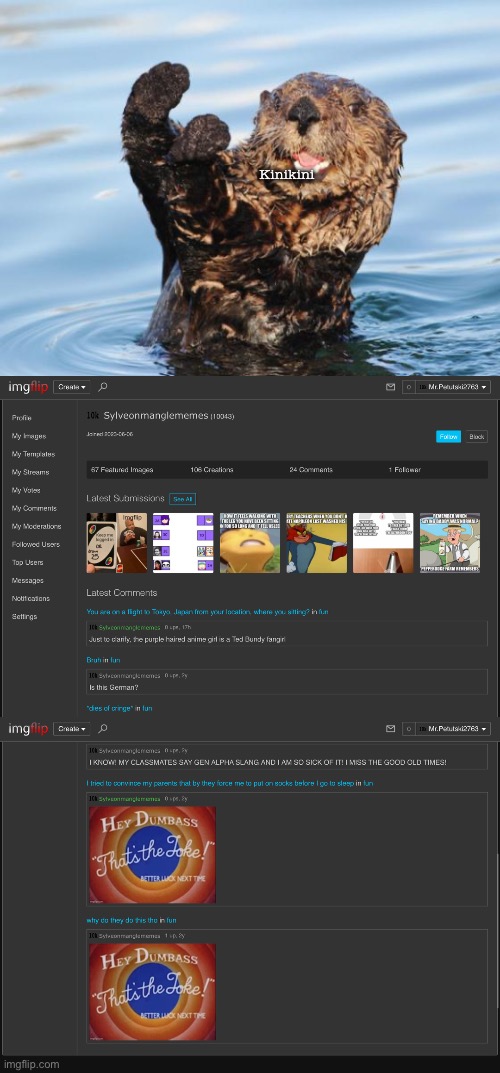
Task: Click the imgflip logo above the Profile sidebar
Action: pyautogui.click(x=28, y=387)
